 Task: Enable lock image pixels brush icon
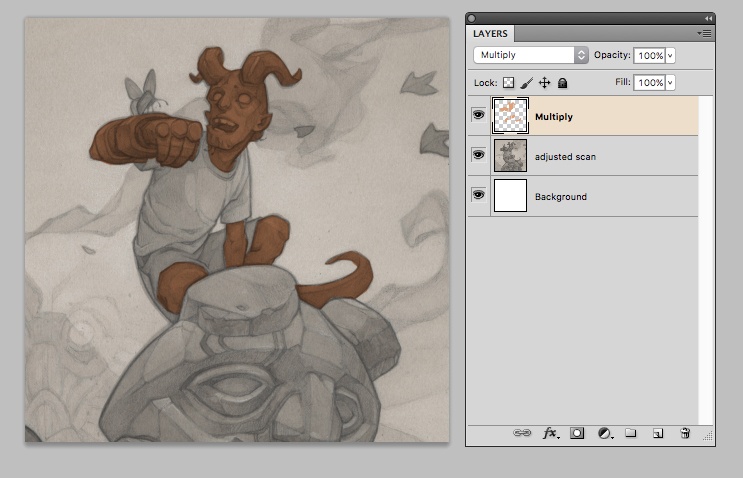[x=526, y=83]
